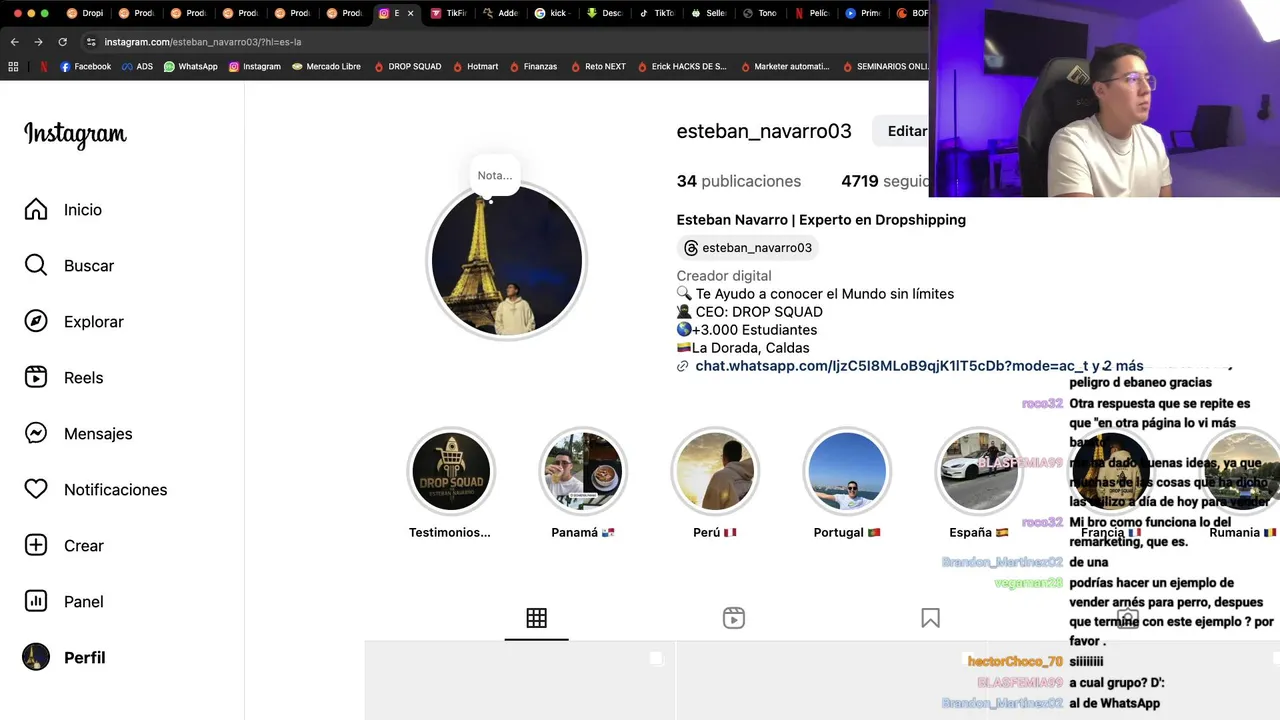Click the site info icon in address bar
Screen dimensions: 1280x720
[91, 42]
